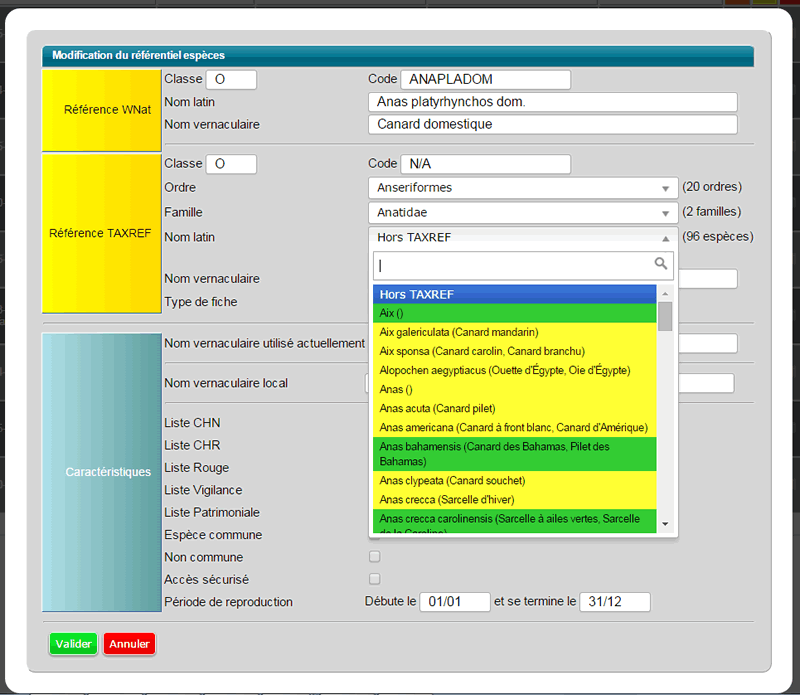Image resolution: width=800 pixels, height=695 pixels.
Task: Open the Ordre dropdown showing Anseriformes
Action: tap(523, 188)
